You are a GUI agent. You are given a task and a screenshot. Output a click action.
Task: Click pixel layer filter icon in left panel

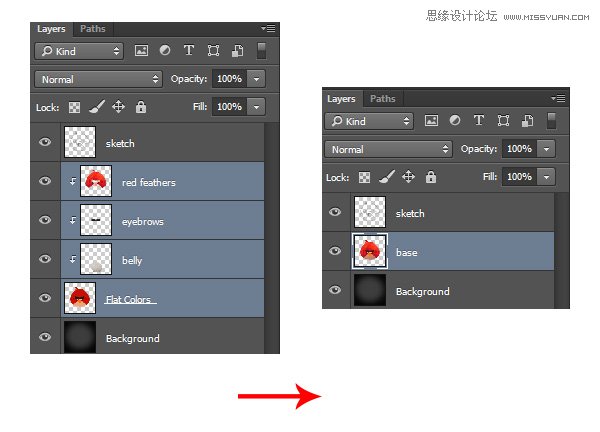(x=141, y=51)
